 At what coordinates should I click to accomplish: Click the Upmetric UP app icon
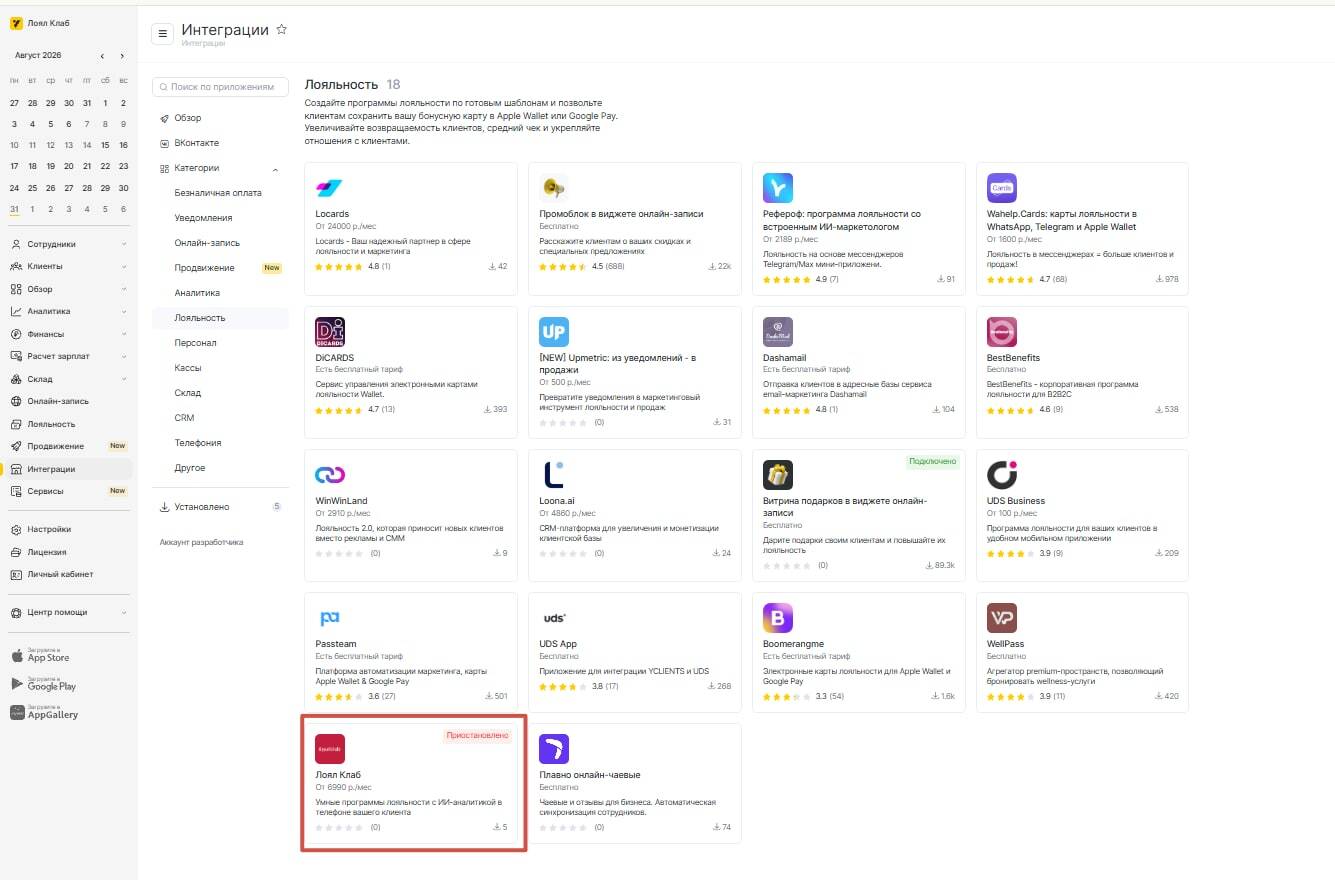click(x=553, y=332)
